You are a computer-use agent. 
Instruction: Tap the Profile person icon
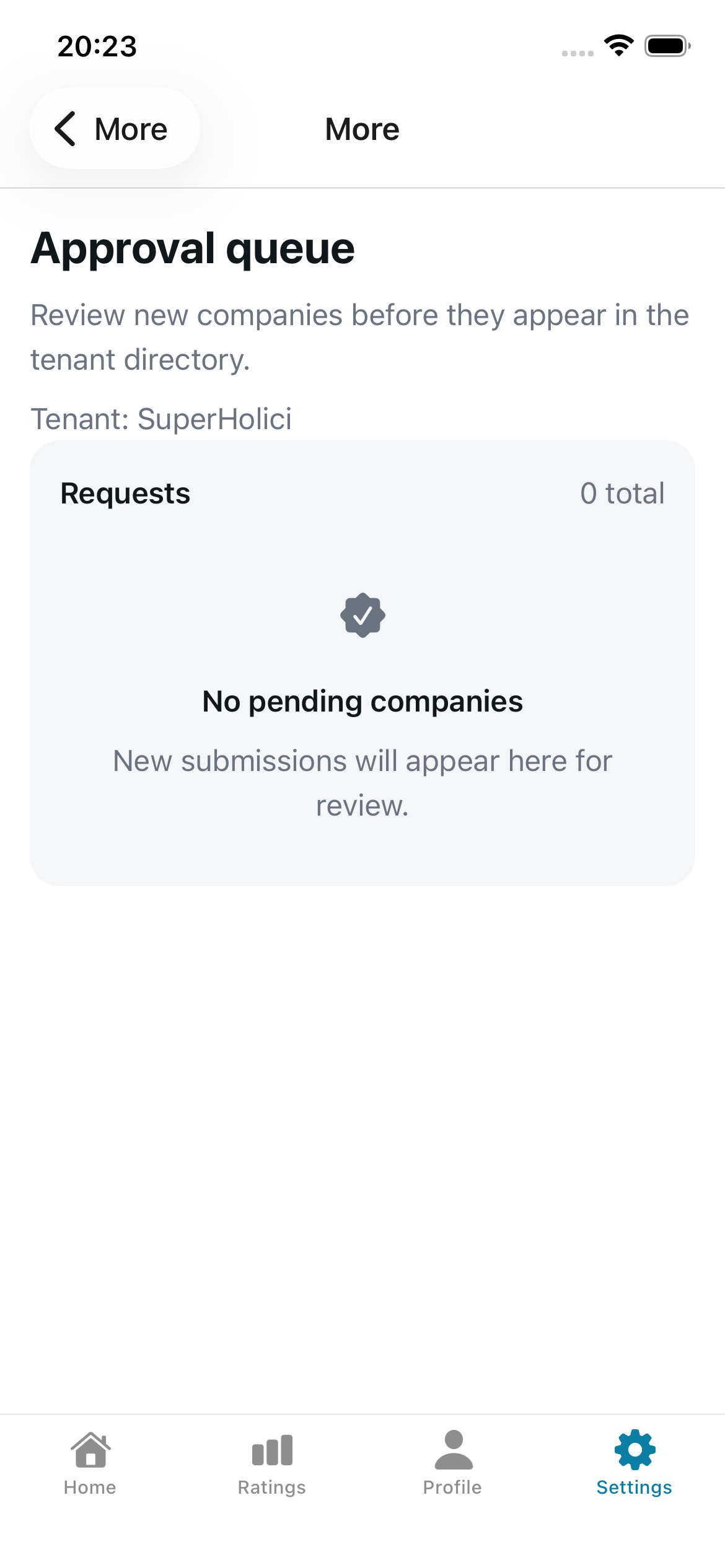point(453,1450)
